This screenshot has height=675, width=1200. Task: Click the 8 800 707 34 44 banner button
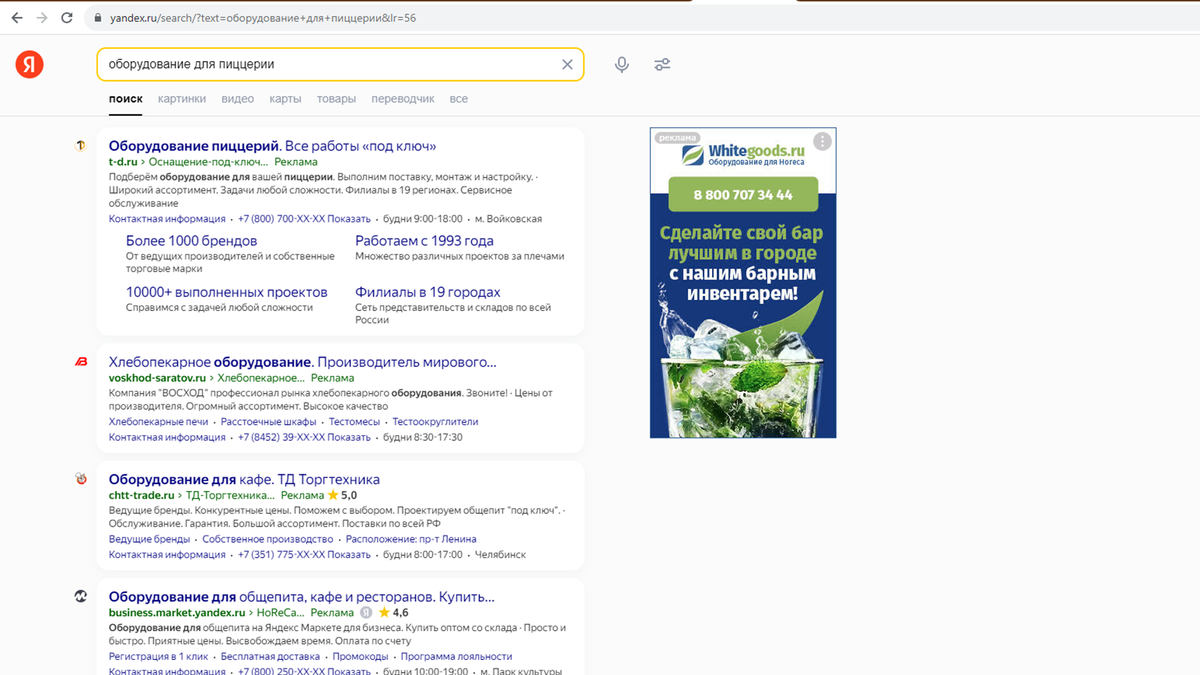point(743,194)
